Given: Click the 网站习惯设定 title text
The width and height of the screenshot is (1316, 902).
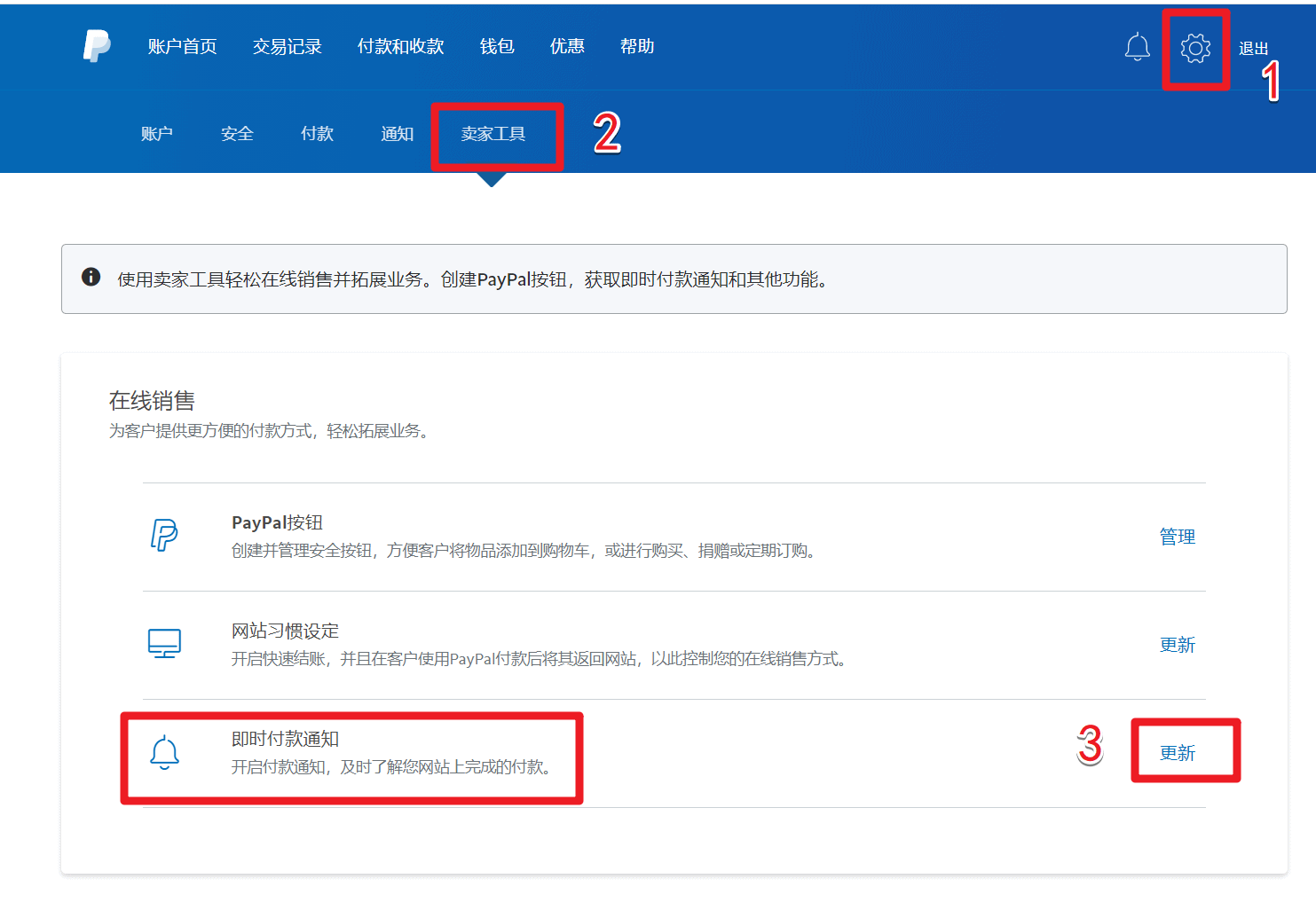Looking at the screenshot, I should 285,631.
